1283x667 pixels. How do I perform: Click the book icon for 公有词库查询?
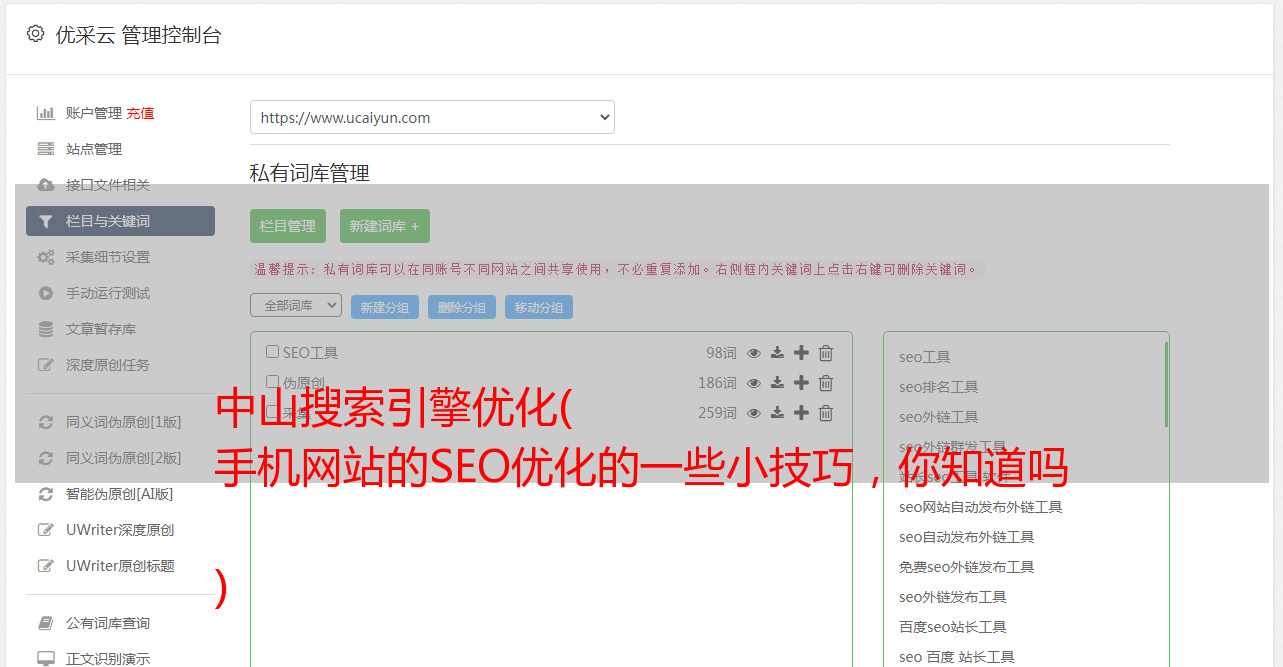click(45, 623)
